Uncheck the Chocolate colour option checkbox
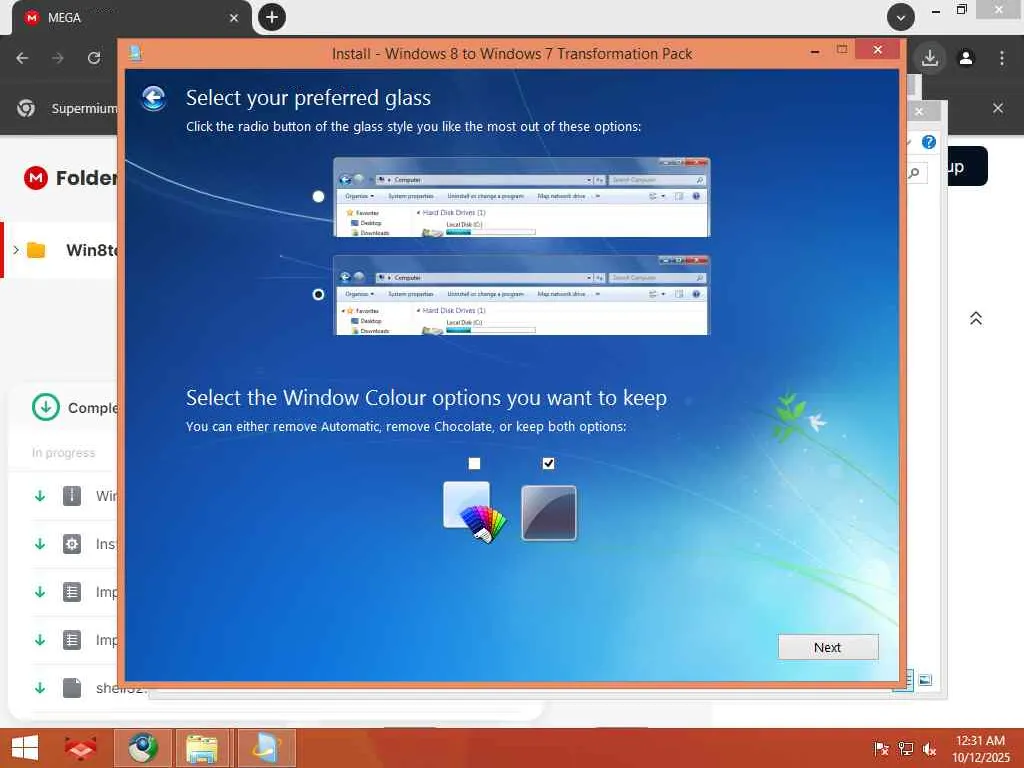1024x768 pixels. pyautogui.click(x=549, y=463)
